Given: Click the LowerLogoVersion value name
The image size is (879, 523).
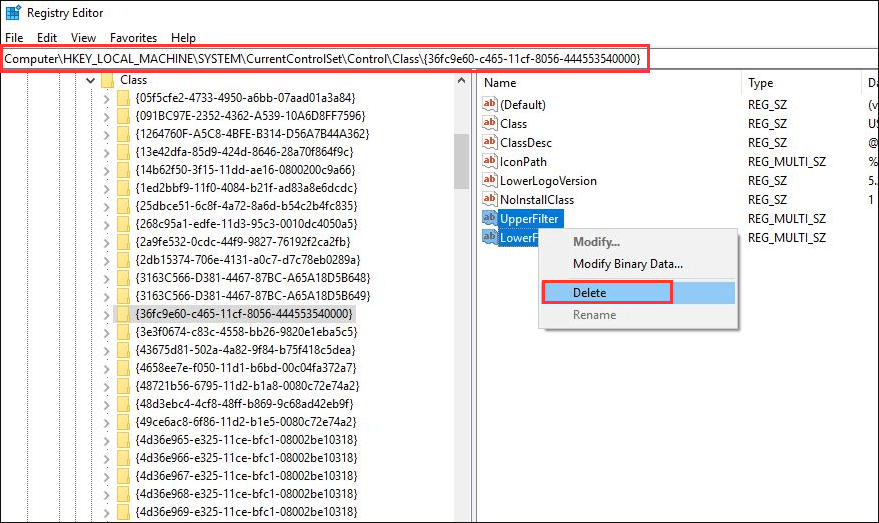Looking at the screenshot, I should coord(548,180).
